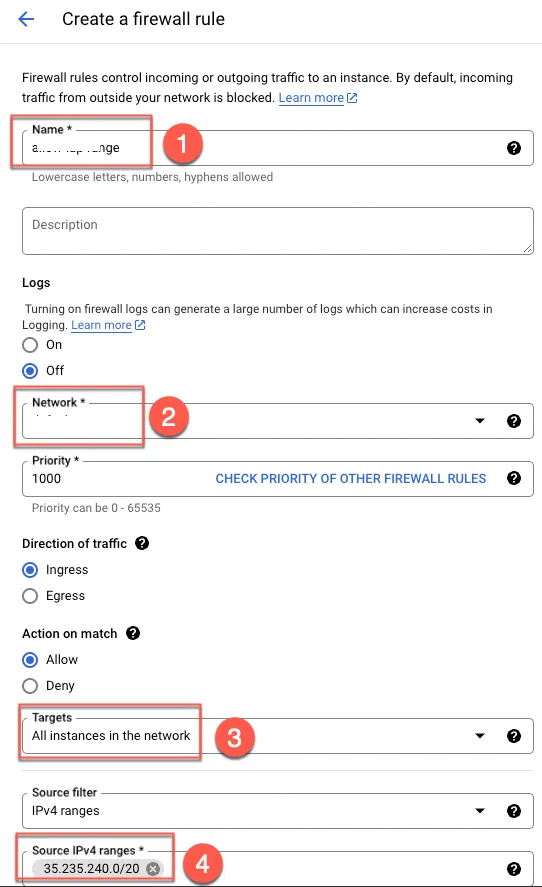Open help icon for the Name field
542x887 pixels.
click(513, 148)
